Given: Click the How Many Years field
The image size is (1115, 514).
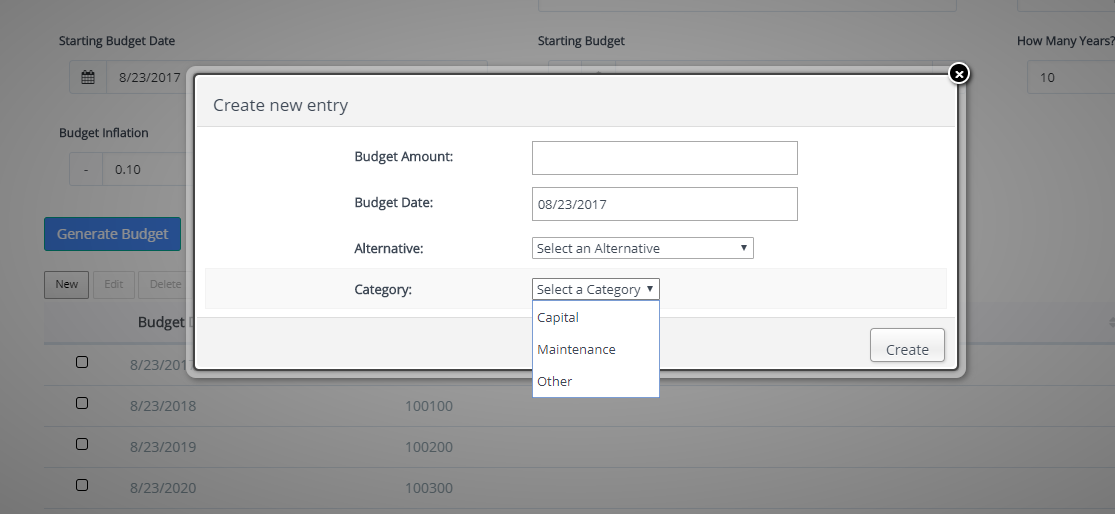Looking at the screenshot, I should tap(1070, 77).
